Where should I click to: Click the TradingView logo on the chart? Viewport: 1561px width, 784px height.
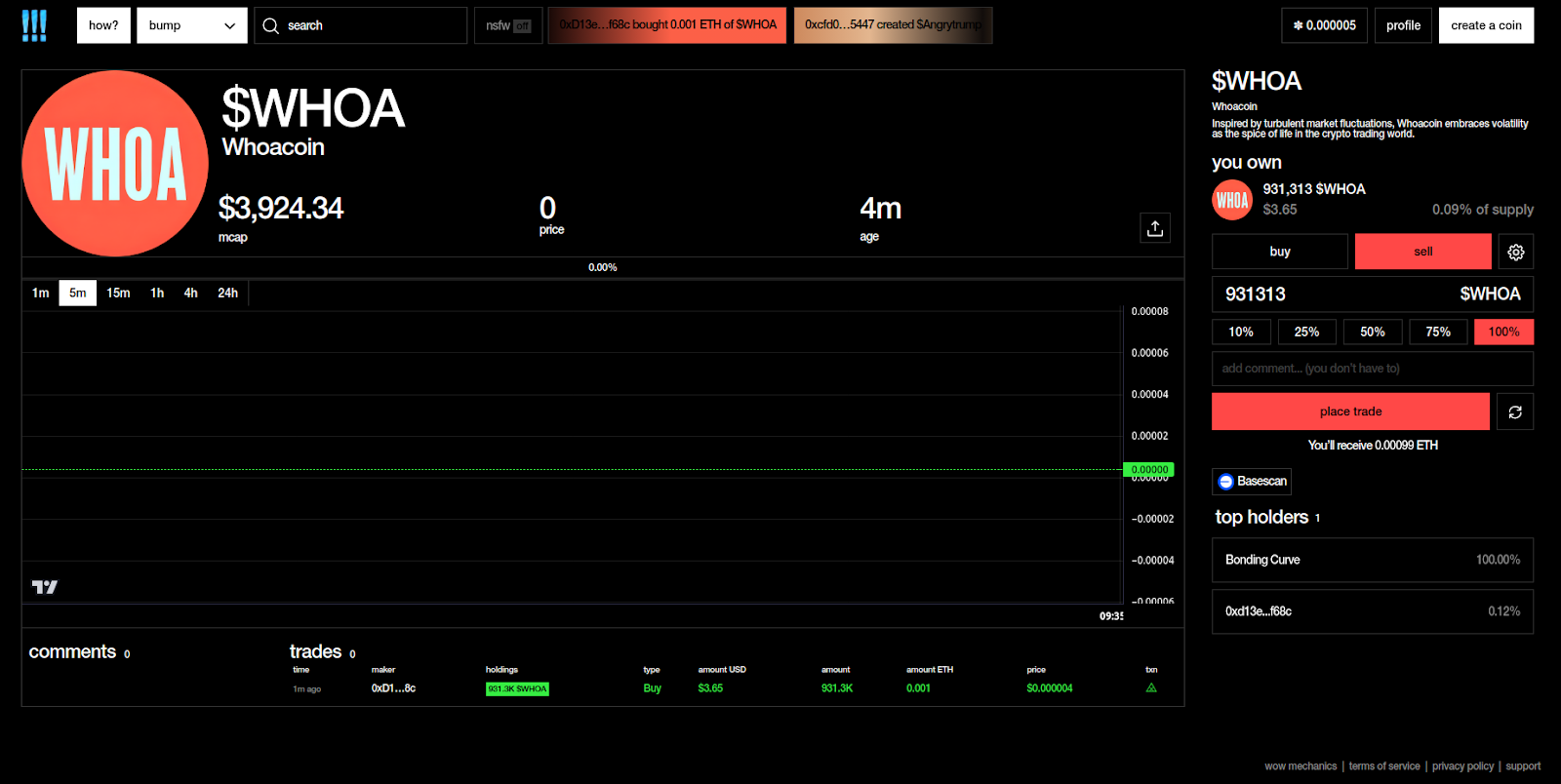[x=45, y=587]
